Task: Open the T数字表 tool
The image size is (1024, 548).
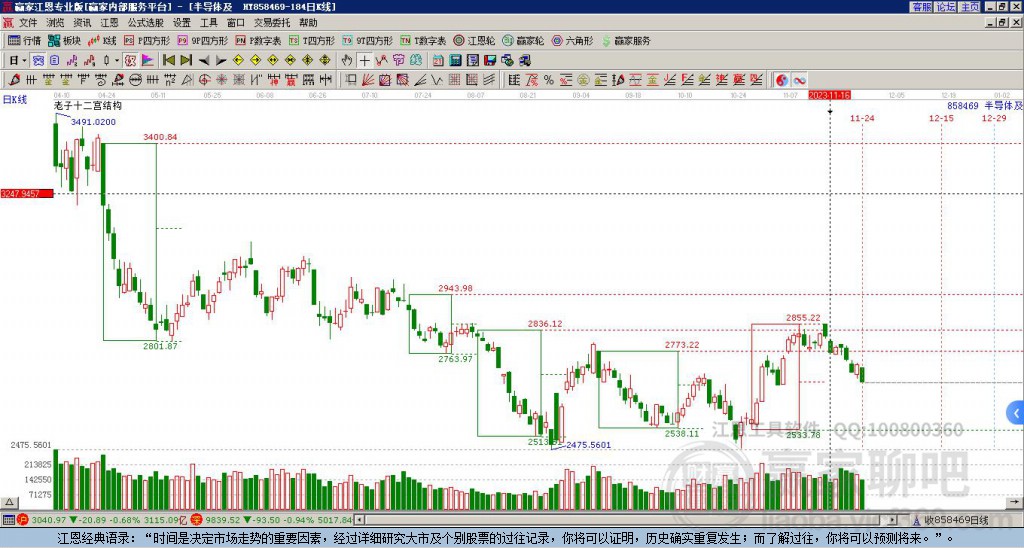Action: (423, 40)
